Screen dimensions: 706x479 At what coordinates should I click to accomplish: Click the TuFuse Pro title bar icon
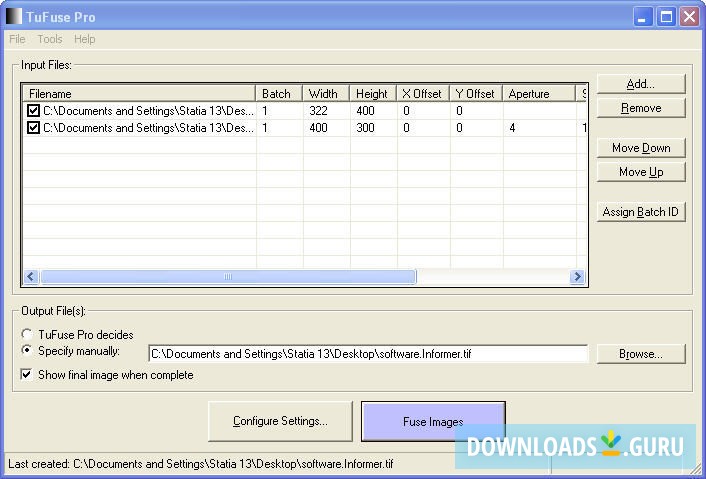14,17
